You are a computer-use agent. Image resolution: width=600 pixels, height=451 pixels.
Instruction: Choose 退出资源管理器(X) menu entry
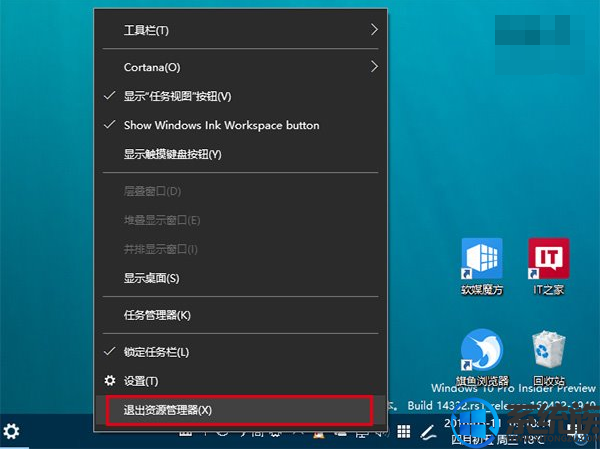(239, 410)
